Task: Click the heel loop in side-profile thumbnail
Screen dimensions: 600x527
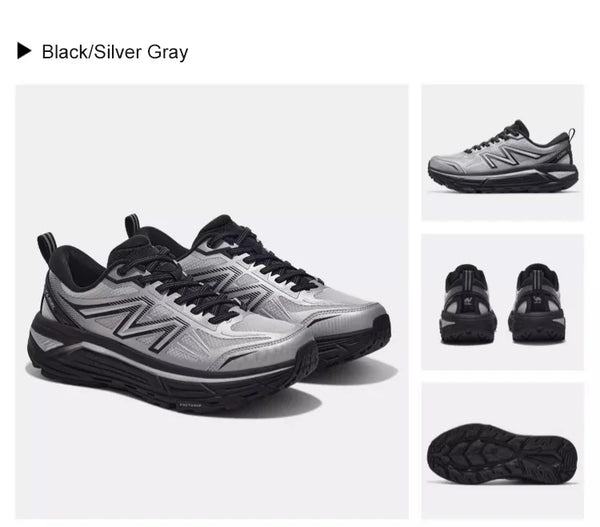Action: (x=572, y=135)
